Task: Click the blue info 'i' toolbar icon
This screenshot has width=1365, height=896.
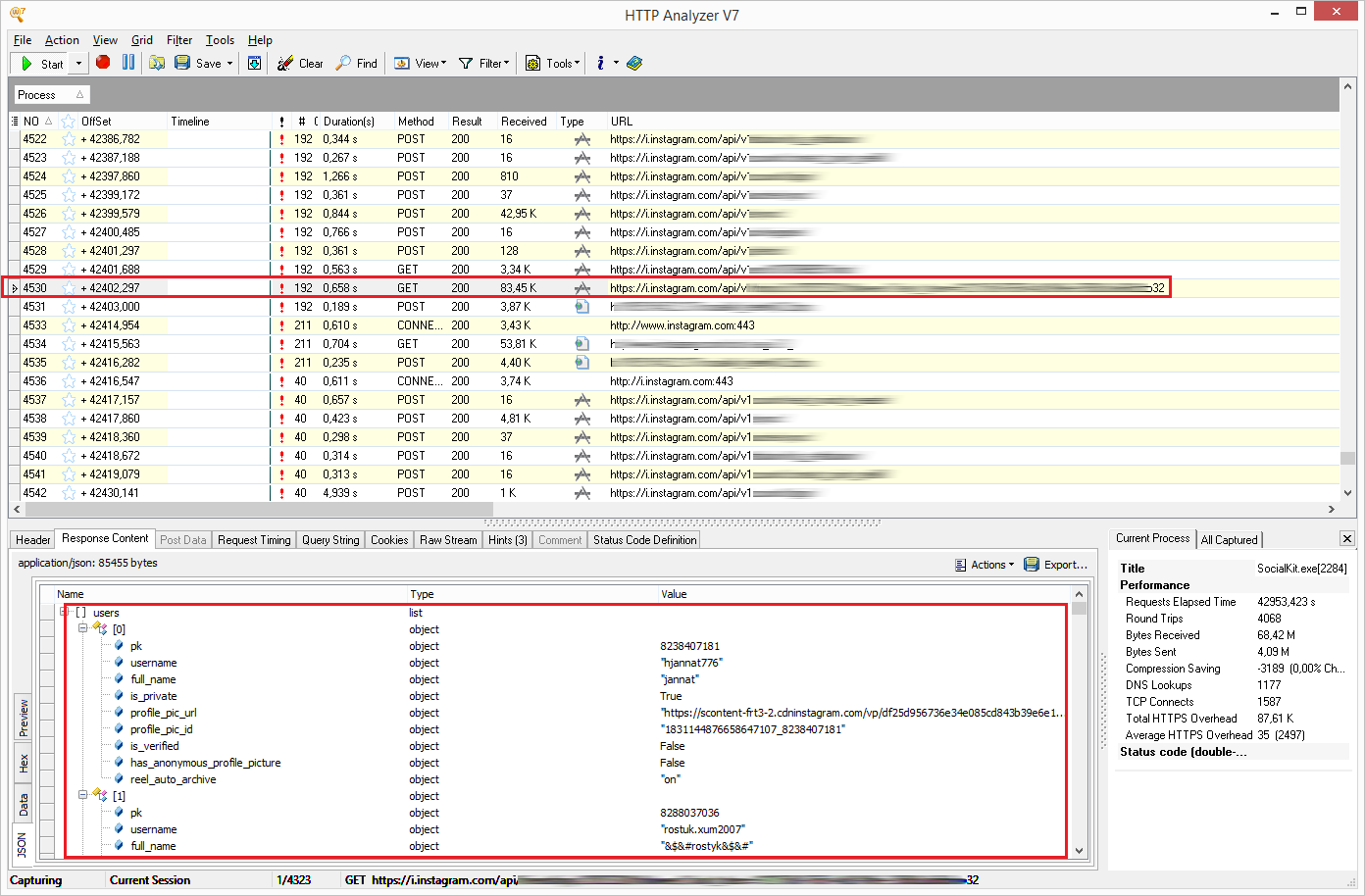Action: click(x=600, y=63)
